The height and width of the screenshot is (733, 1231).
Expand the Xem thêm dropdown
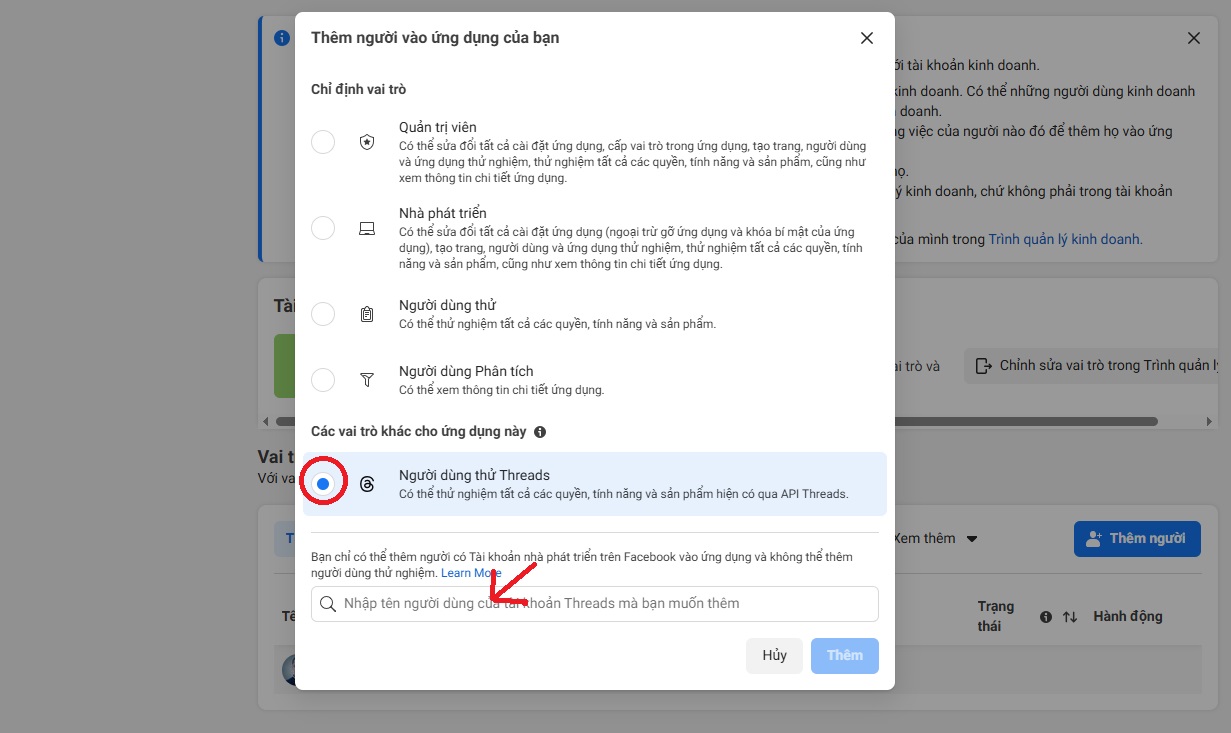click(937, 538)
